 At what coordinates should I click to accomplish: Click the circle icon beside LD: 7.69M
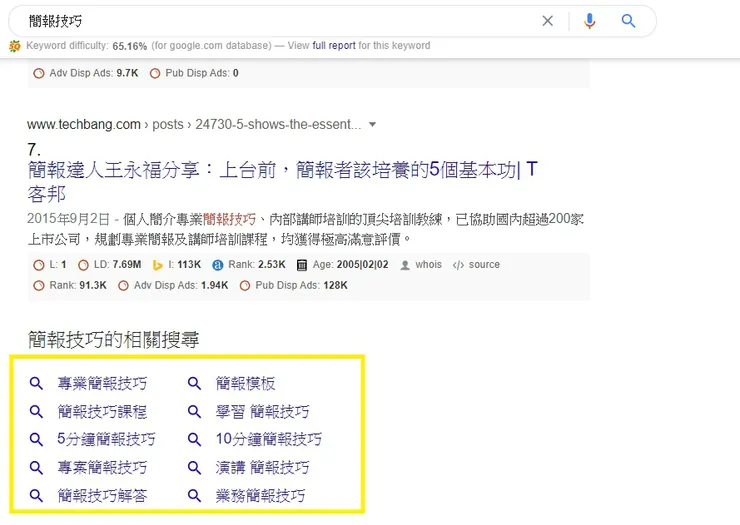84,265
